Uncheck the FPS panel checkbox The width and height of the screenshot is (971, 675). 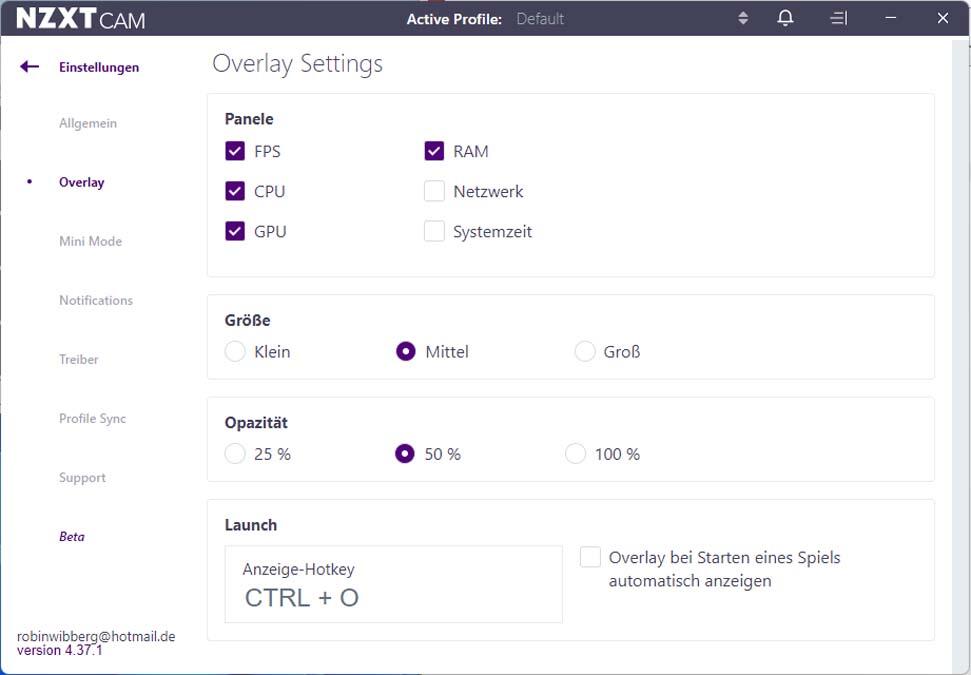pos(235,151)
